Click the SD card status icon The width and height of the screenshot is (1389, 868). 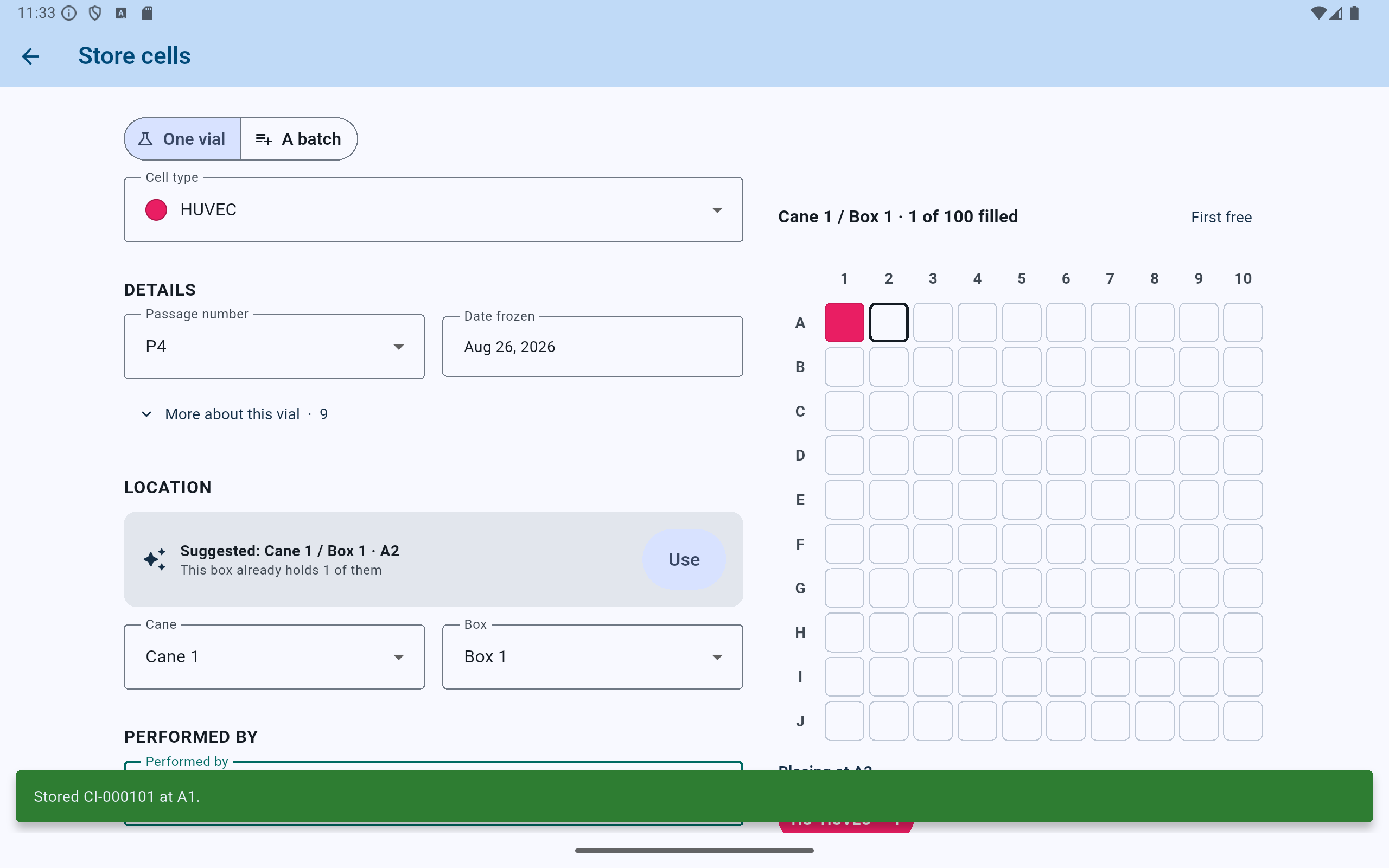[147, 12]
